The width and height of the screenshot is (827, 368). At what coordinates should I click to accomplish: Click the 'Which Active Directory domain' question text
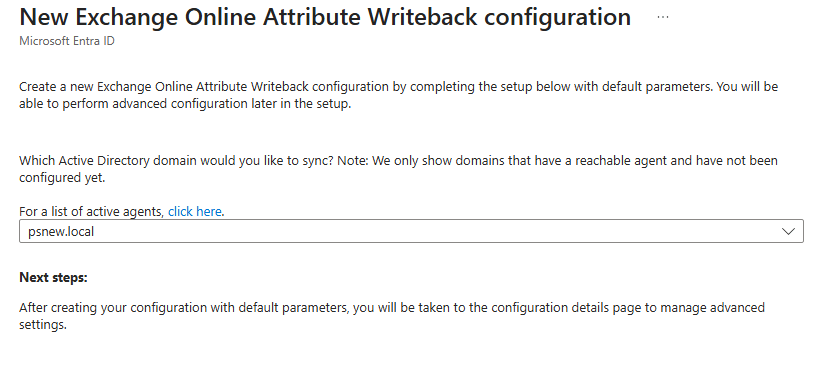pos(399,169)
